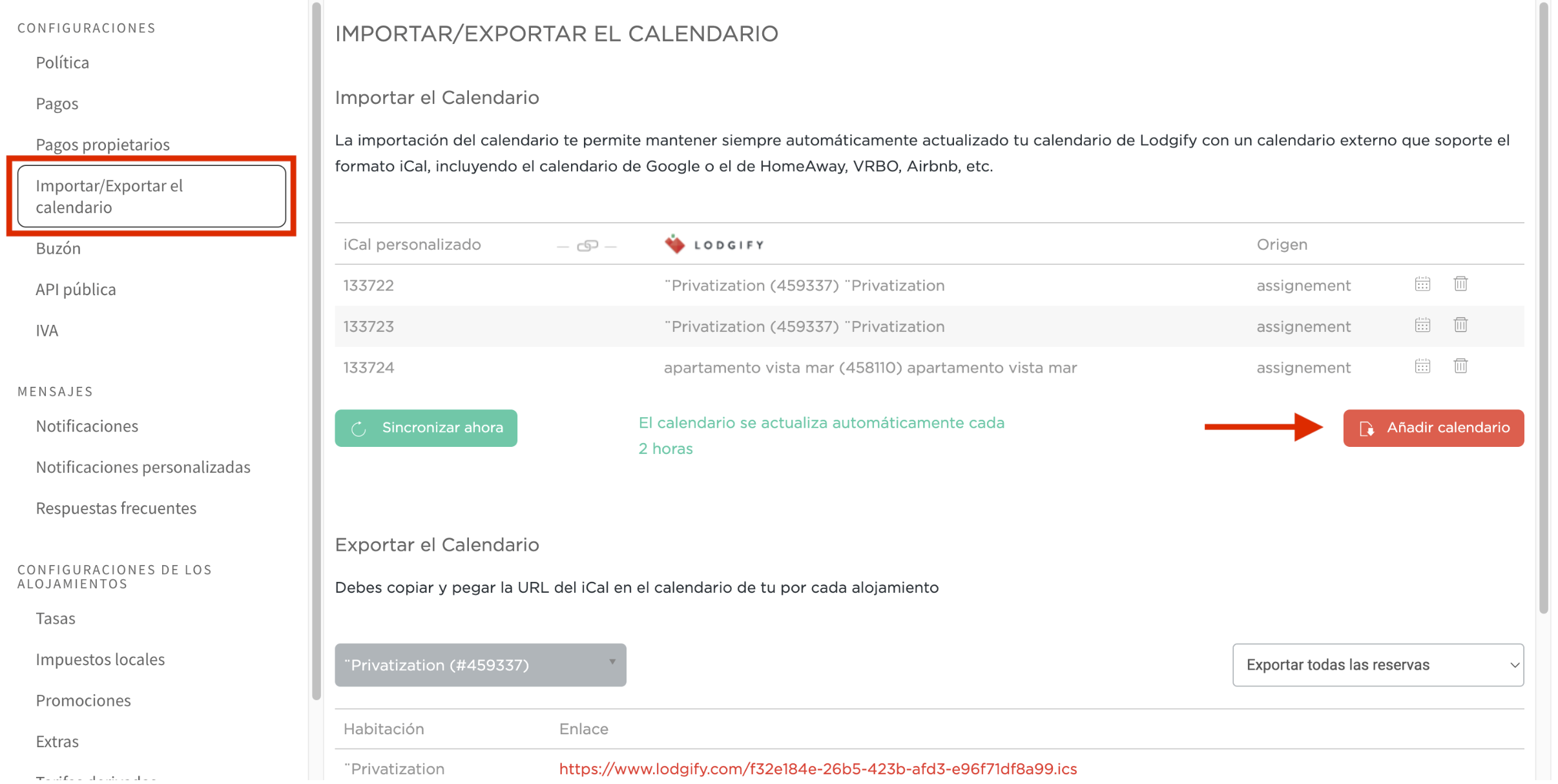Switch to the Pagos propietarios section
This screenshot has height=784, width=1558.
coord(103,144)
